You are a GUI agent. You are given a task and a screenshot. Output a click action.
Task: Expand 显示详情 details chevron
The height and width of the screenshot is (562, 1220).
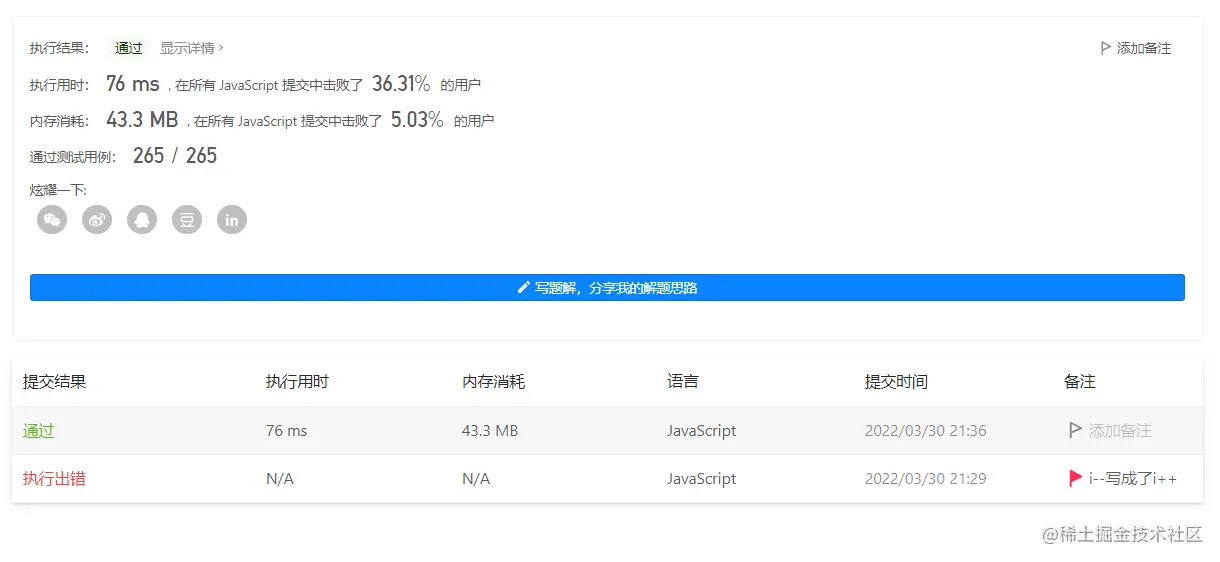point(221,48)
